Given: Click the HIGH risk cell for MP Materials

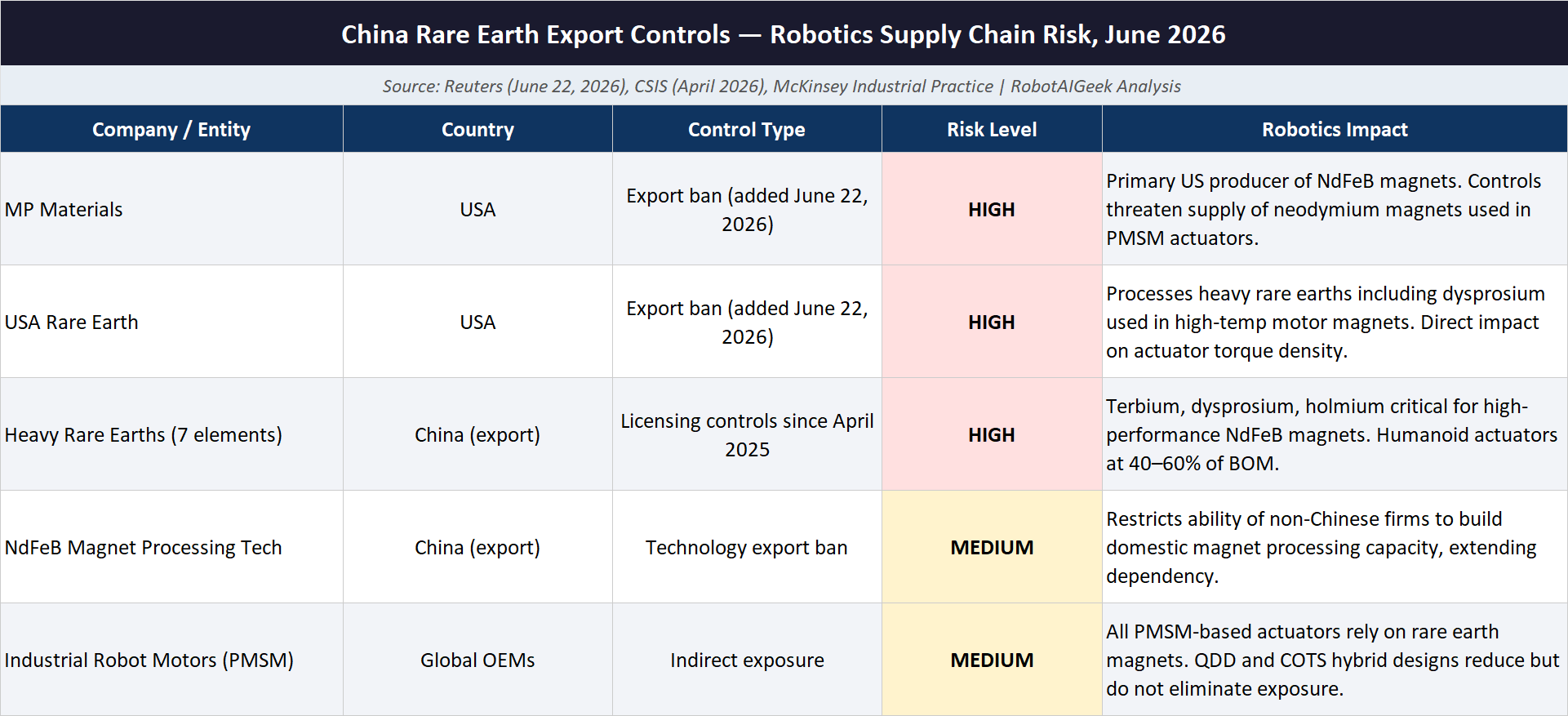Looking at the screenshot, I should pos(992,209).
